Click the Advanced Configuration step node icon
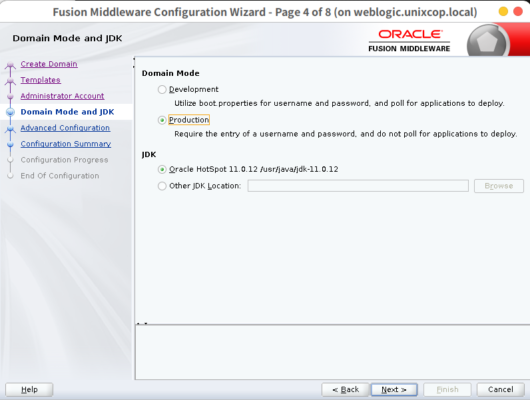Image resolution: width=530 pixels, height=400 pixels. click(10, 128)
